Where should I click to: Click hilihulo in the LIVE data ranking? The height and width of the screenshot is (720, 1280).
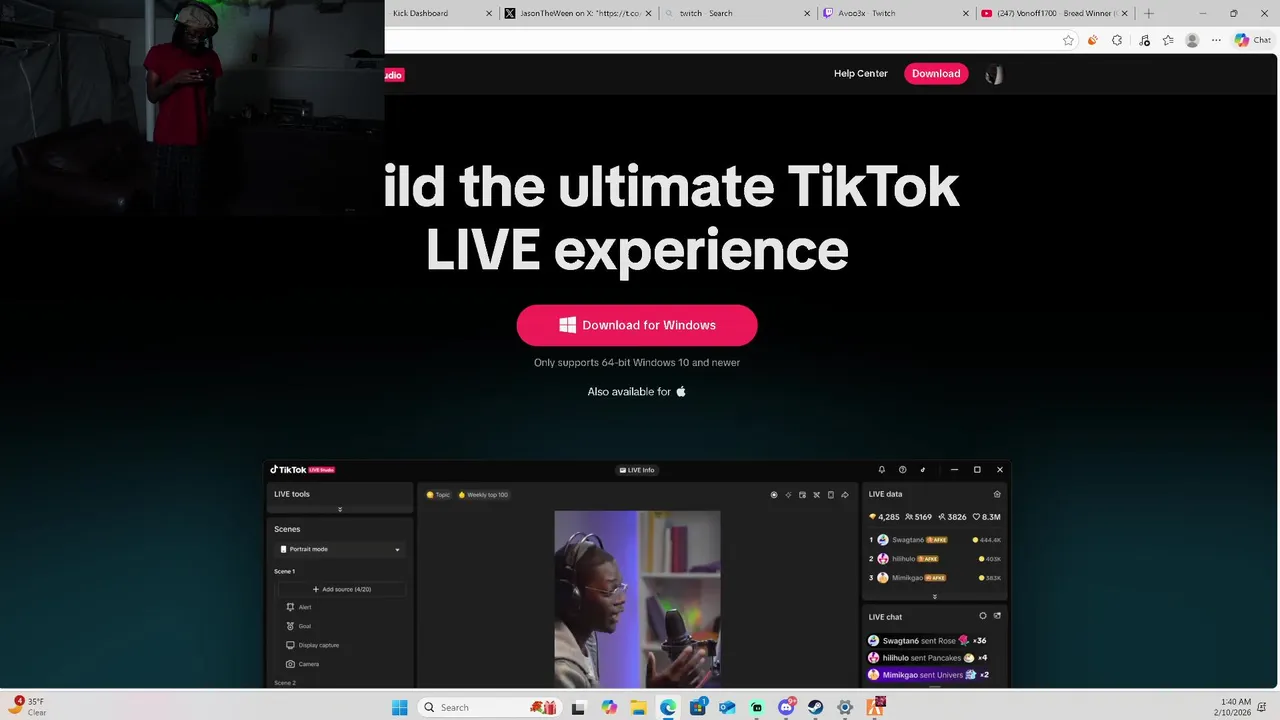tap(903, 559)
